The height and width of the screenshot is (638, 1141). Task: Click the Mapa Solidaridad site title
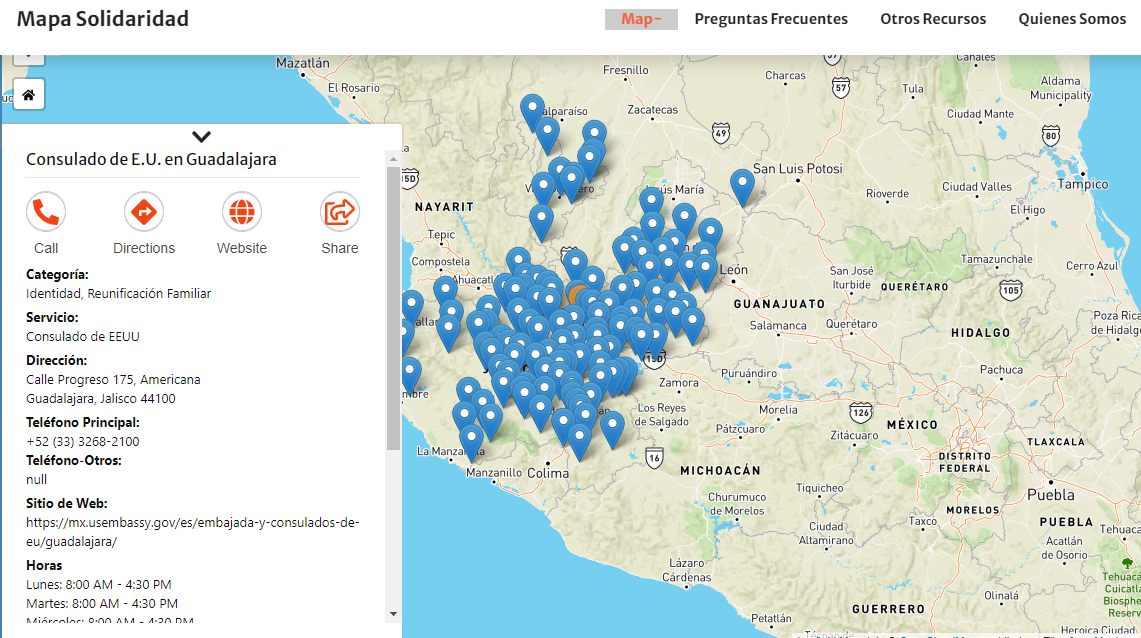click(x=103, y=19)
